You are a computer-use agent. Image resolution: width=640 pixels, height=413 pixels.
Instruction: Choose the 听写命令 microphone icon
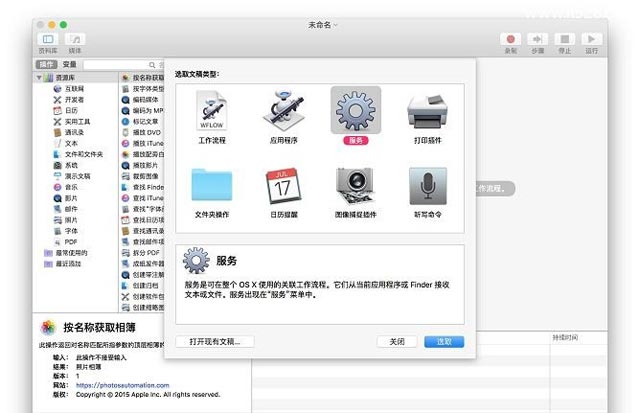coord(428,186)
